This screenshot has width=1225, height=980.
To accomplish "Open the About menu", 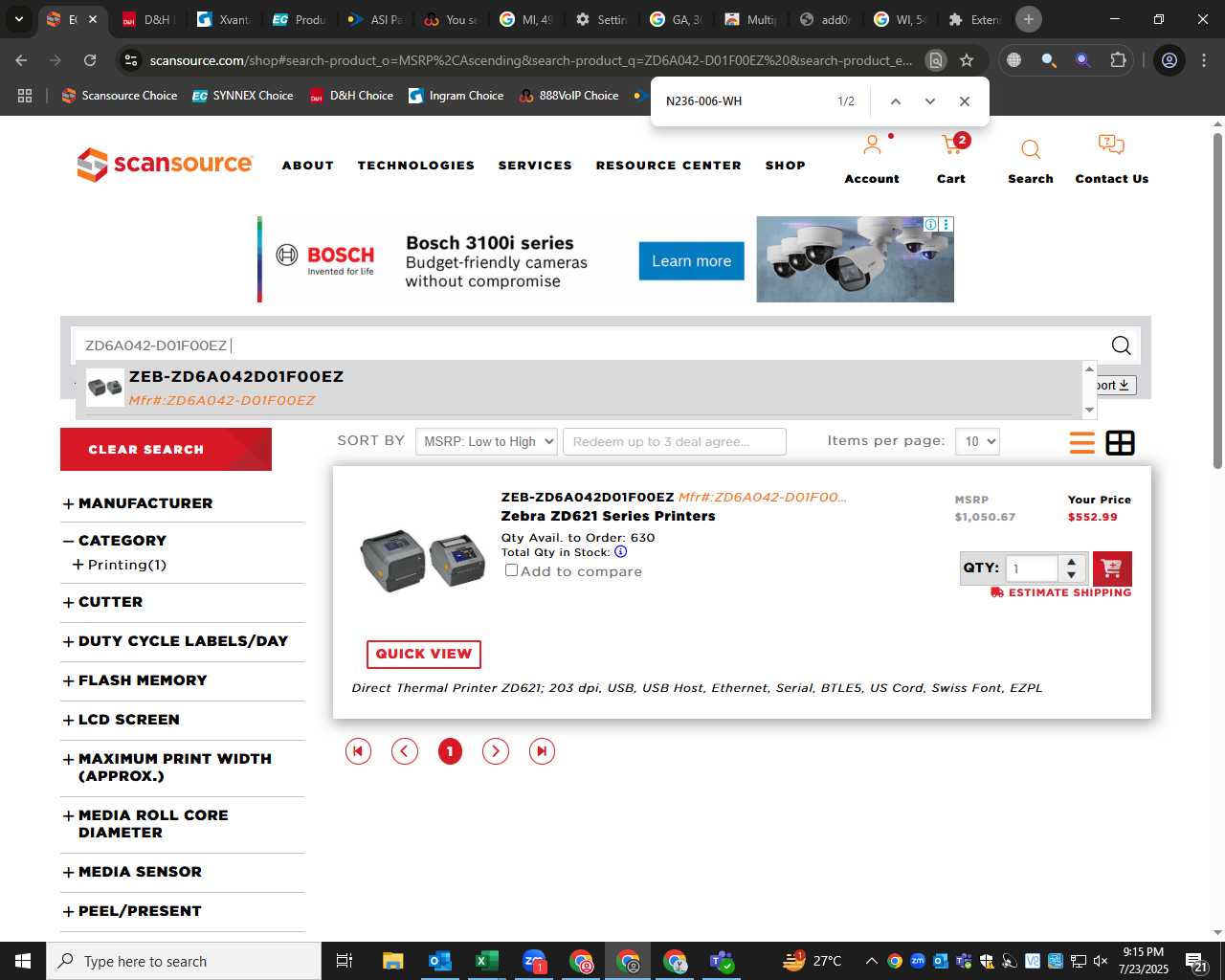I will pyautogui.click(x=308, y=166).
